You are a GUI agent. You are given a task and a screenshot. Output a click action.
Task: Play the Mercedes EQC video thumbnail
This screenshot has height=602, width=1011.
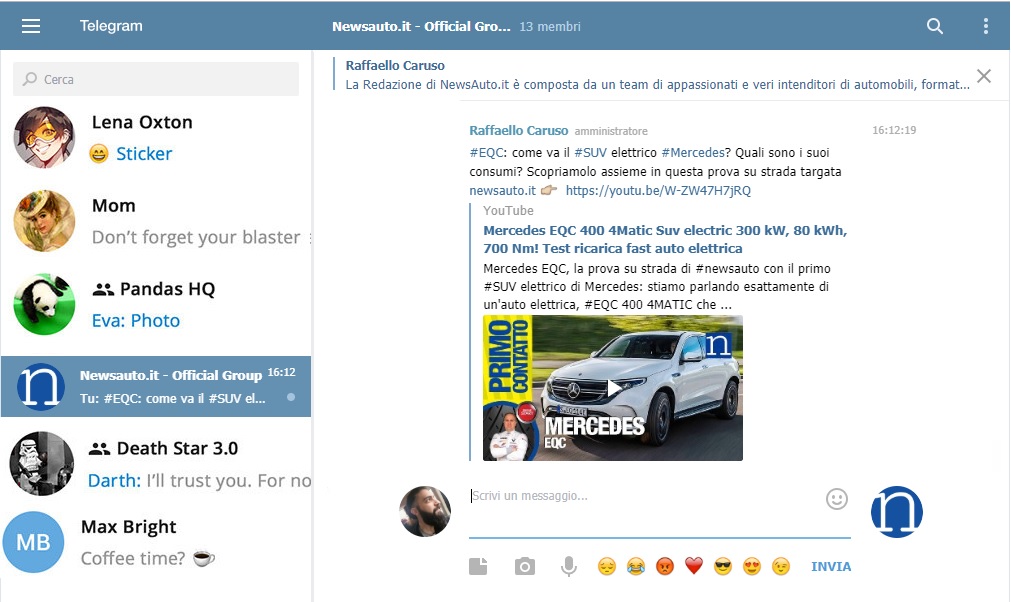tap(613, 388)
